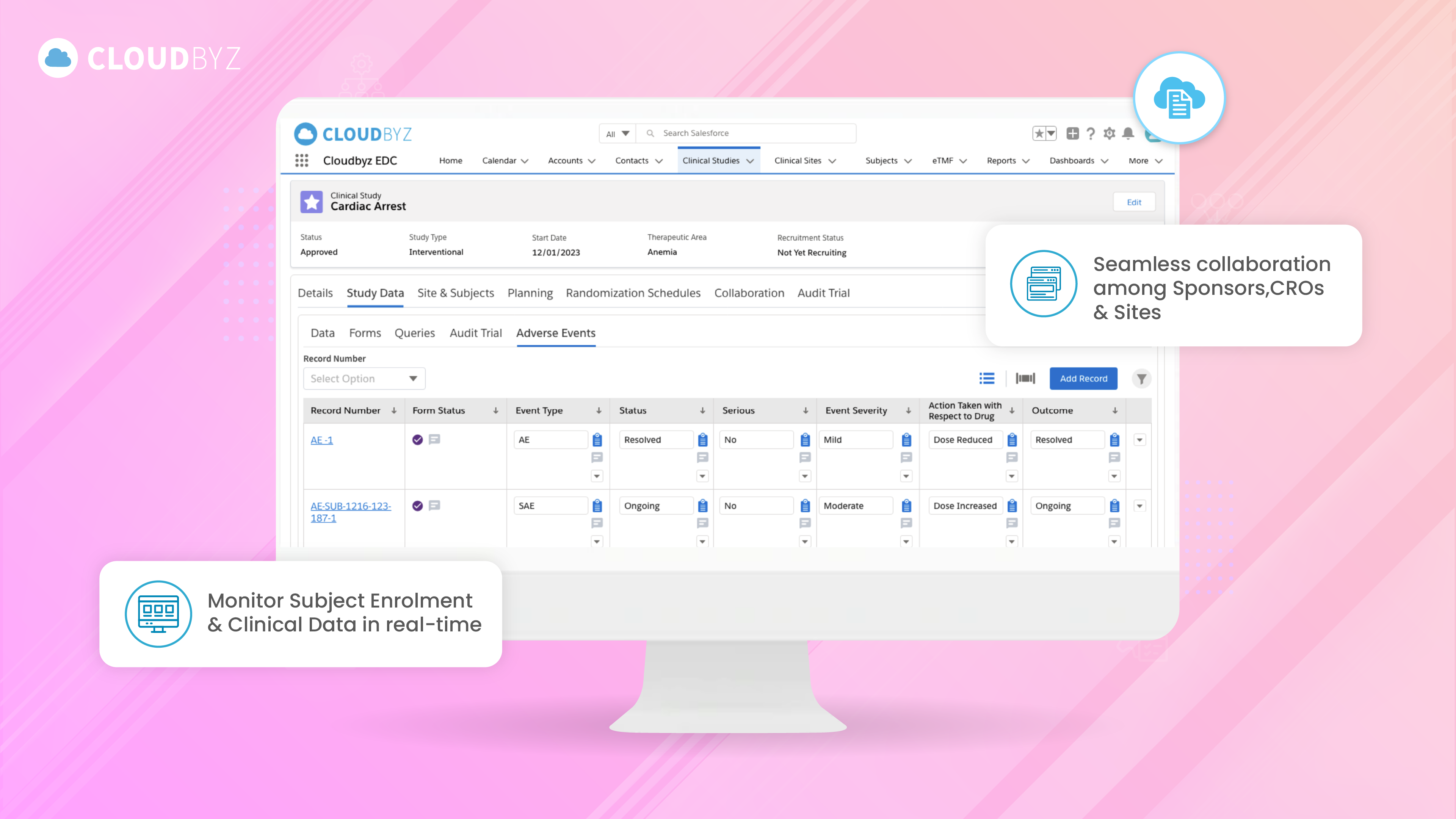Open the Collaboration tab

[749, 293]
